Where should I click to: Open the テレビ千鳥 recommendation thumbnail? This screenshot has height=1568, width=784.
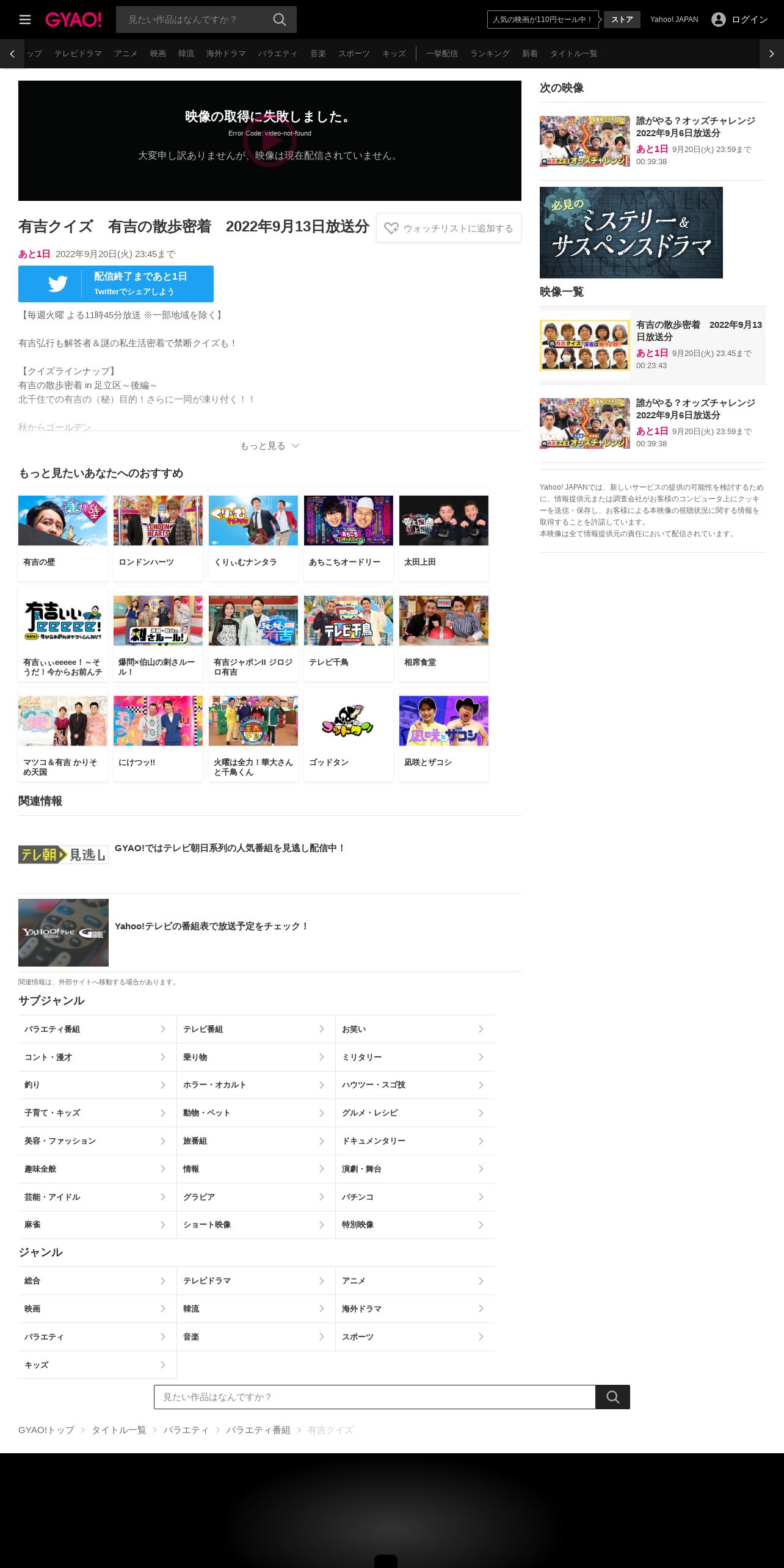tap(349, 620)
